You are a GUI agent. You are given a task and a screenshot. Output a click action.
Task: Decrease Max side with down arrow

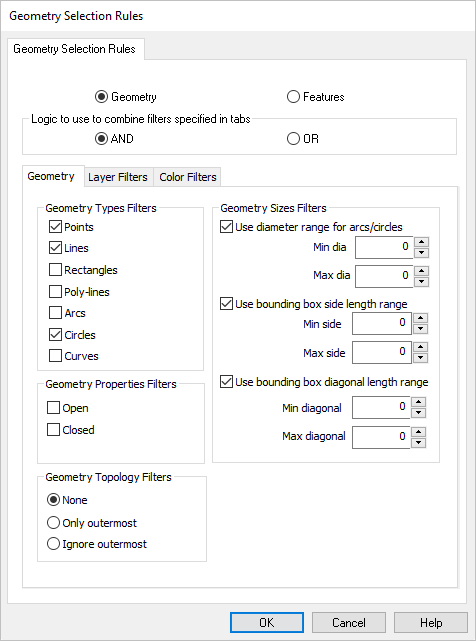tap(420, 358)
